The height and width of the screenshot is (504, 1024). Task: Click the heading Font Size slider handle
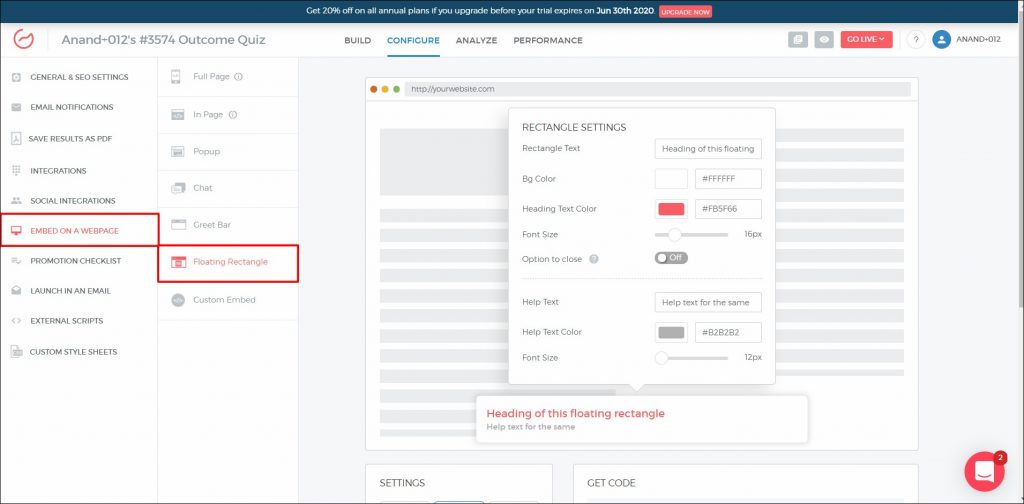coord(675,235)
